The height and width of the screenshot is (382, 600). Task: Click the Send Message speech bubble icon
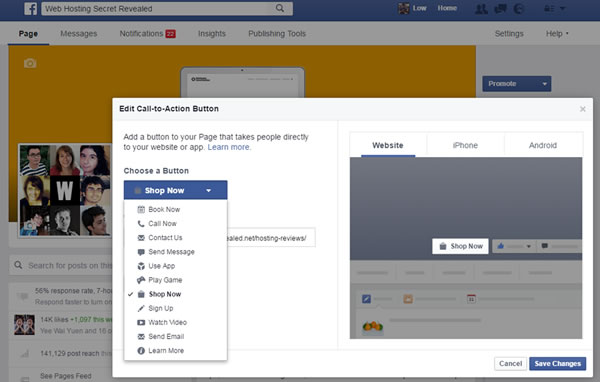(141, 252)
